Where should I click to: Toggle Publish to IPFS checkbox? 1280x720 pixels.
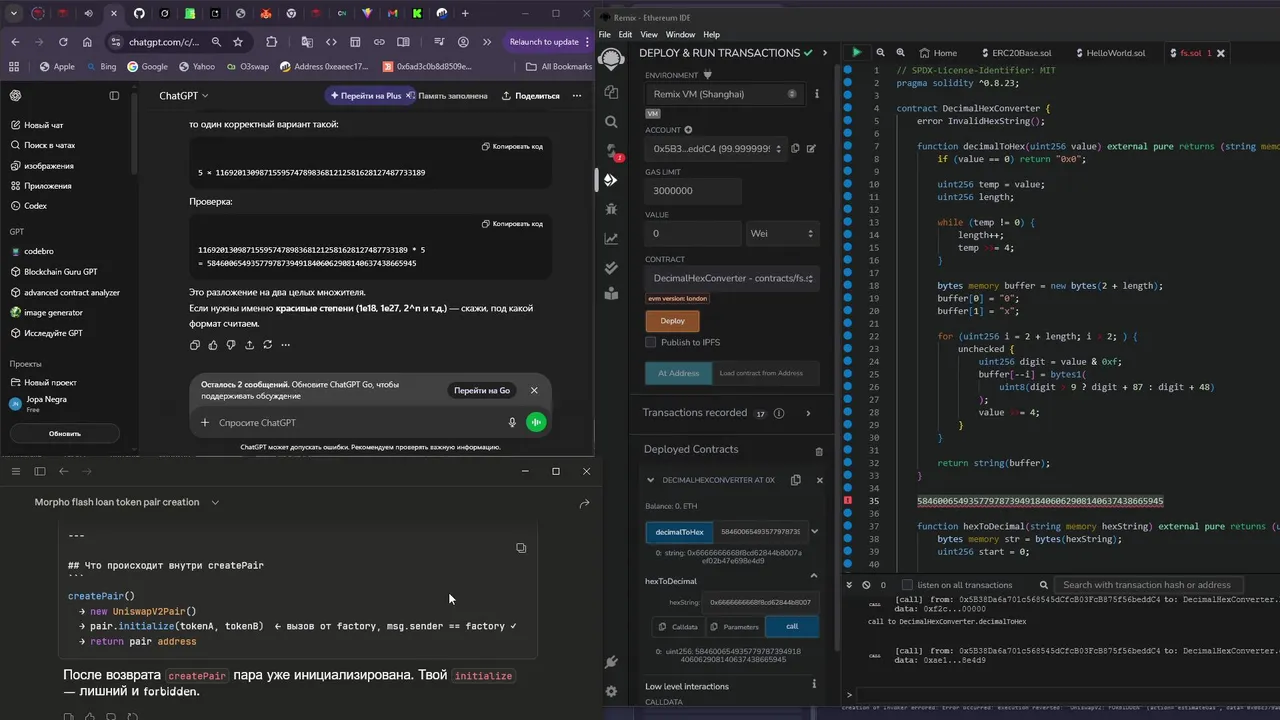click(x=651, y=342)
